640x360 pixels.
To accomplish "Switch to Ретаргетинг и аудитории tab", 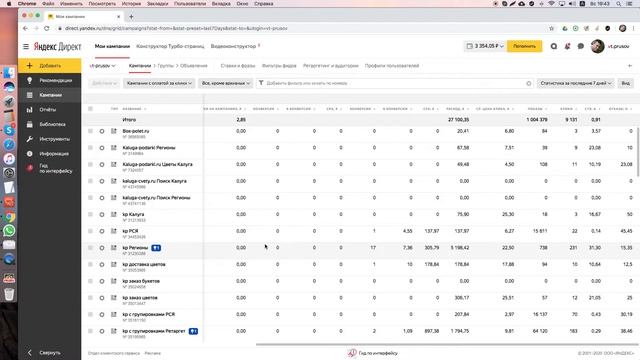I will click(x=331, y=66).
